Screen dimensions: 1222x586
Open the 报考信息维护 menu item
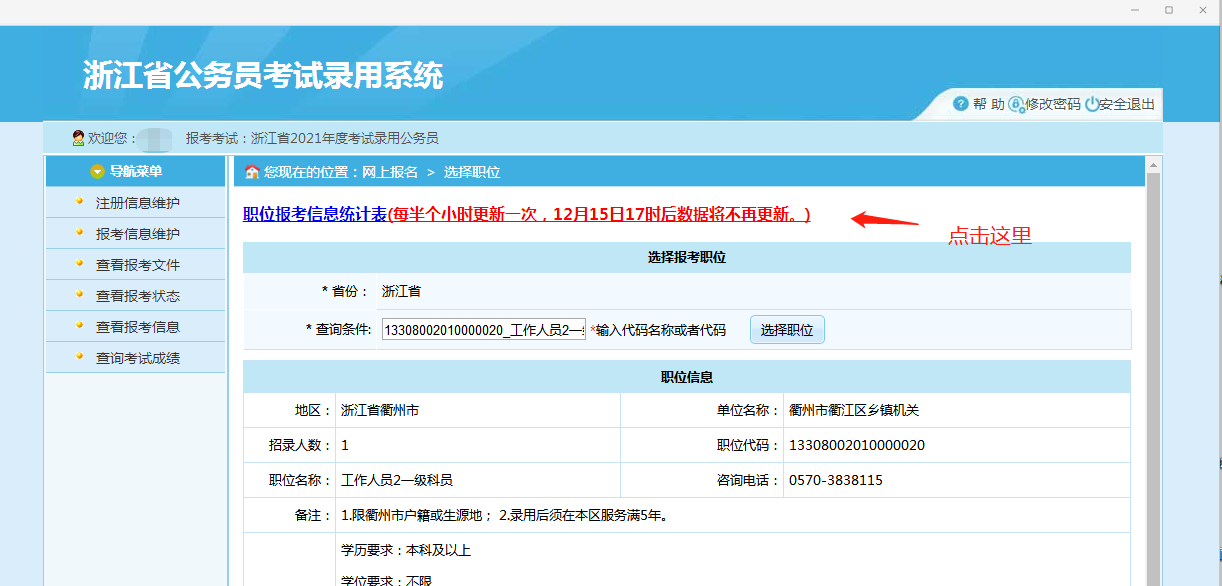point(135,233)
